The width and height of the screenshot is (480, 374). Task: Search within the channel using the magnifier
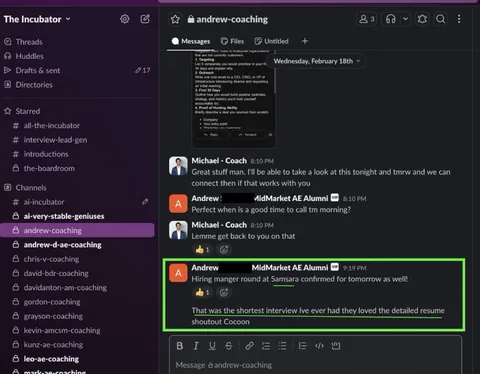(x=440, y=19)
